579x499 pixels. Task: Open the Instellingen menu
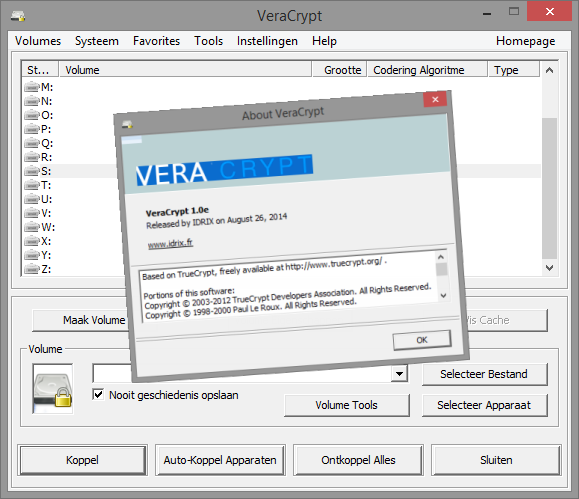coord(267,41)
